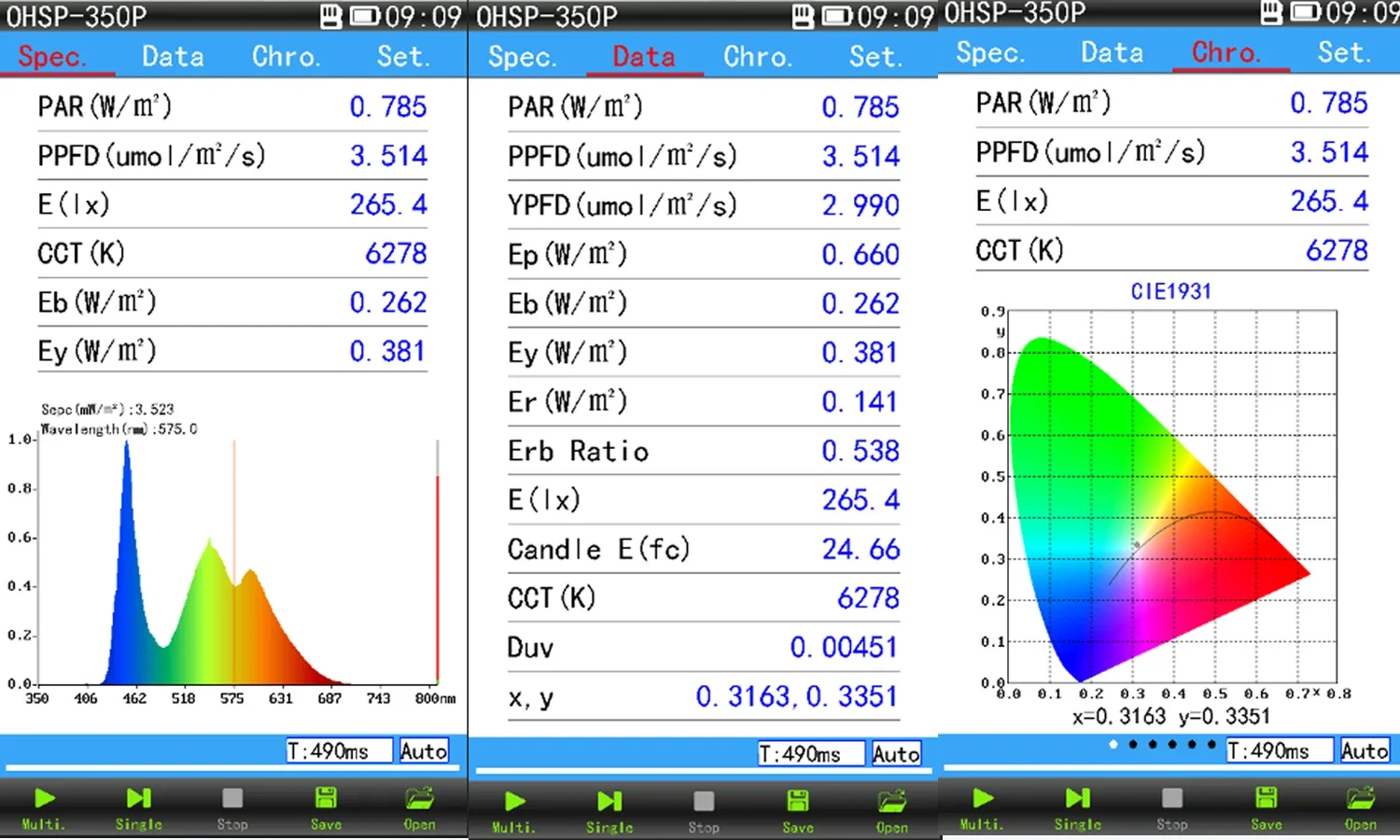Viewport: 1400px width, 840px height.
Task: Switch to the Data tab in left panel
Action: coord(173,57)
